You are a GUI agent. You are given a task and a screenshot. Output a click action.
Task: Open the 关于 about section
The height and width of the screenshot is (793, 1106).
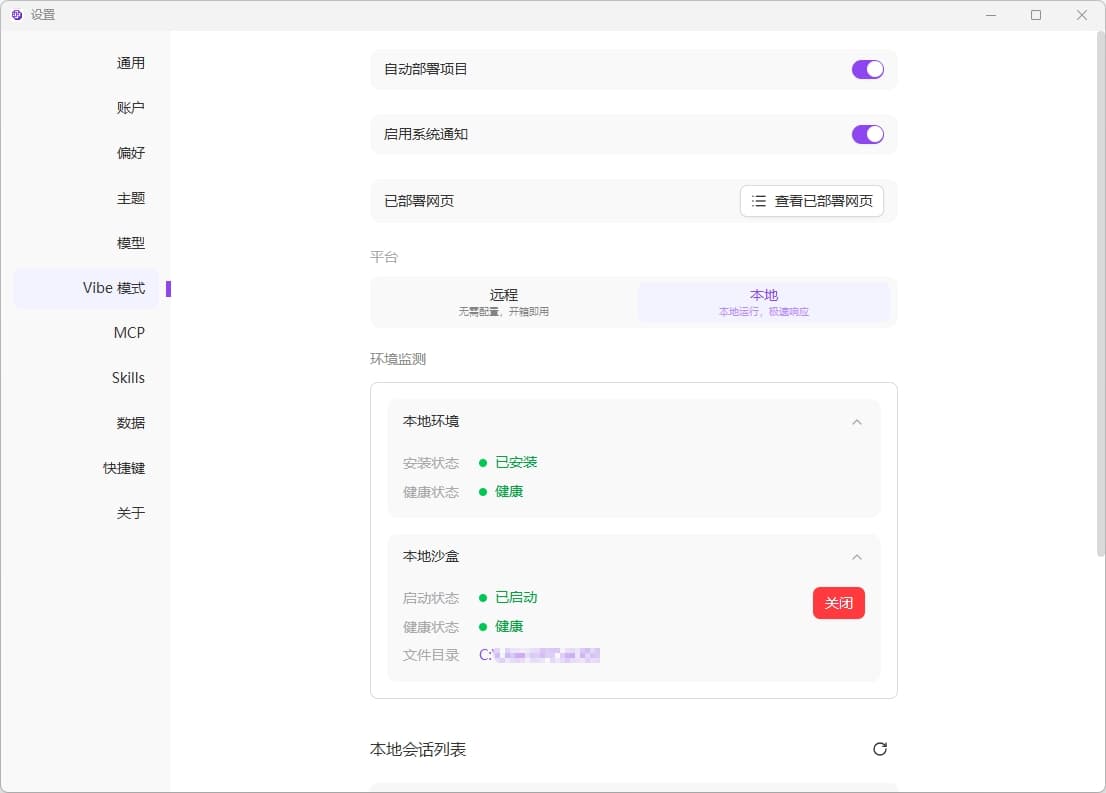click(130, 513)
